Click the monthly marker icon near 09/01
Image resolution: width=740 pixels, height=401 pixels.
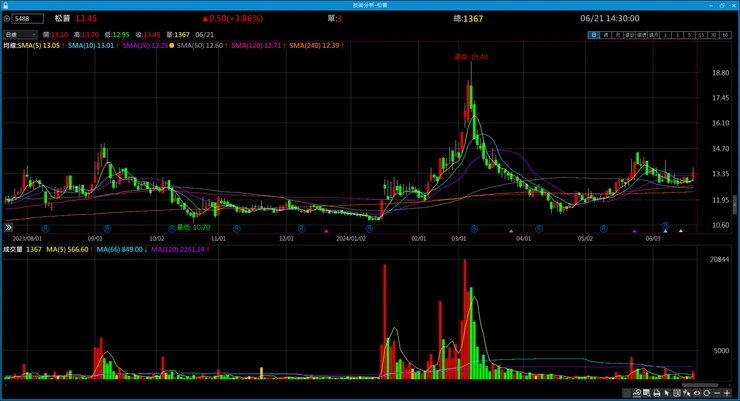tap(107, 229)
